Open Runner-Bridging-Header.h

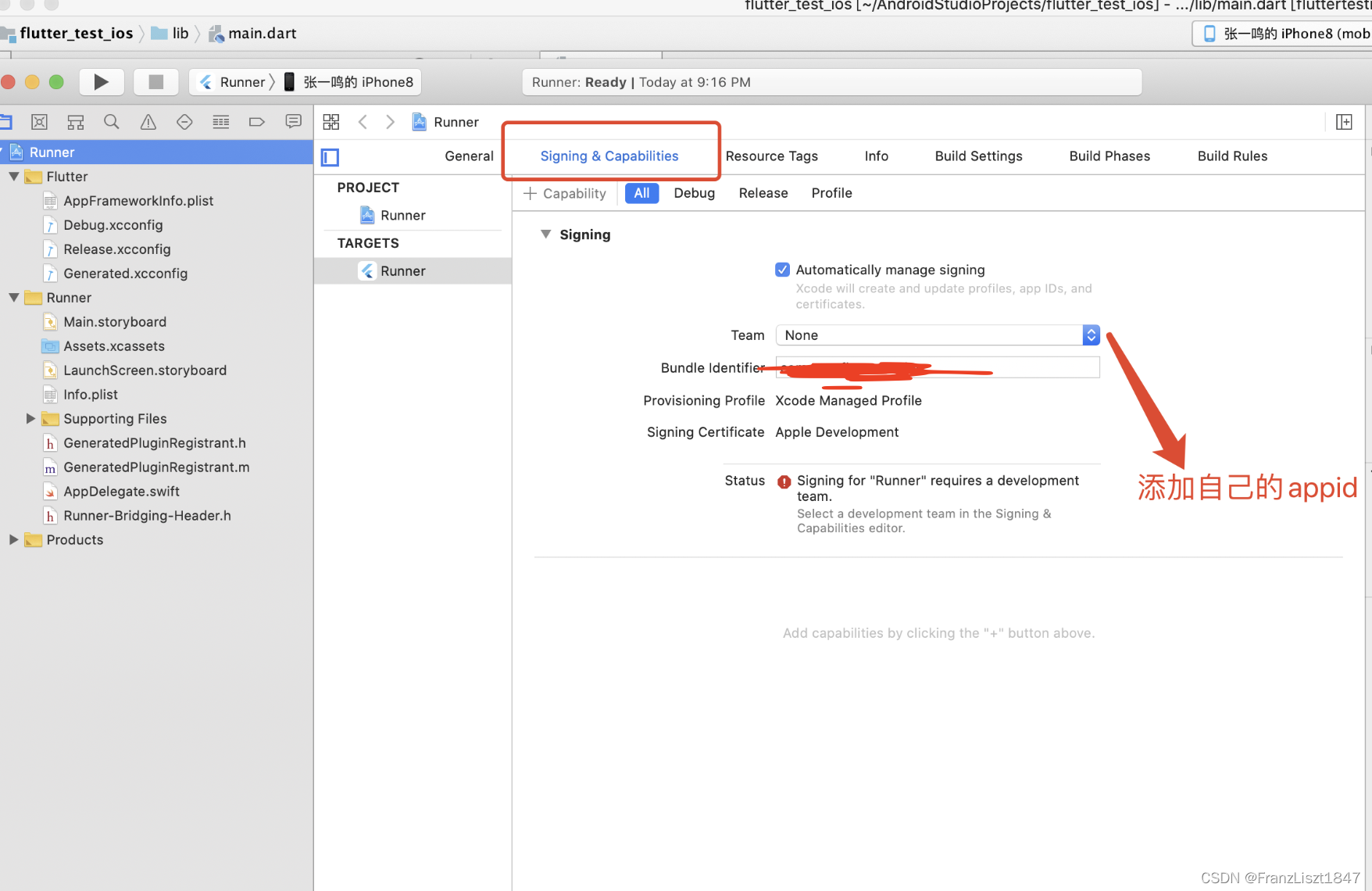[147, 516]
